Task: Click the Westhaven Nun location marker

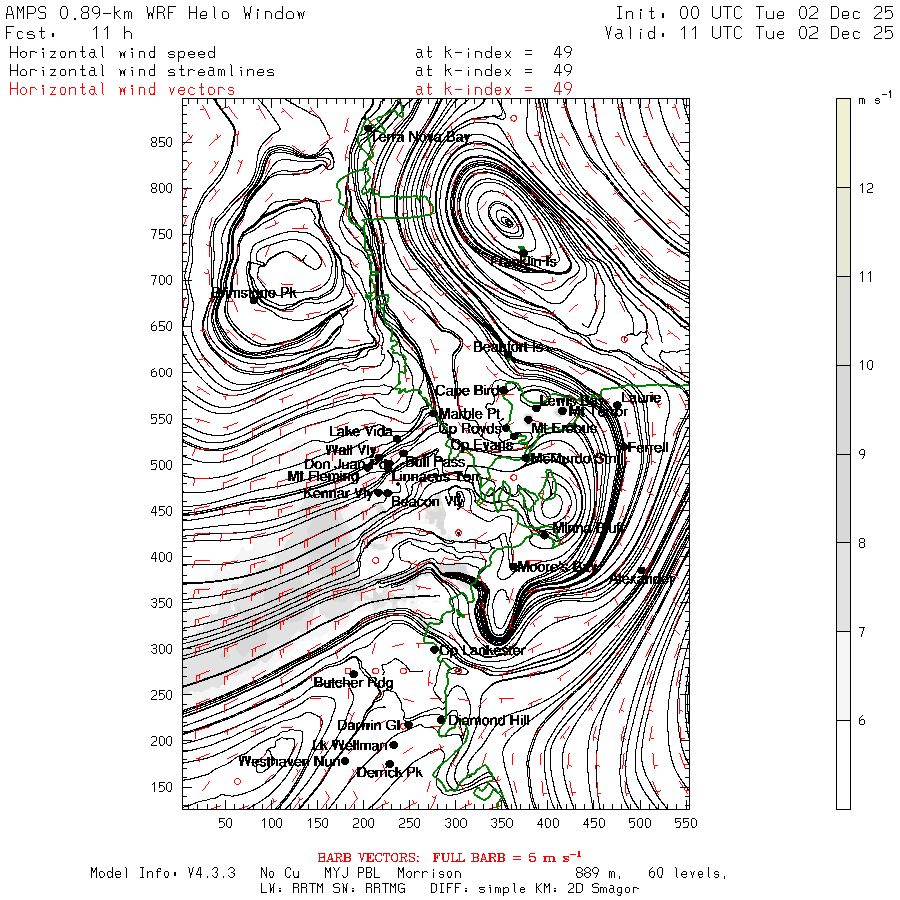Action: [x=345, y=761]
